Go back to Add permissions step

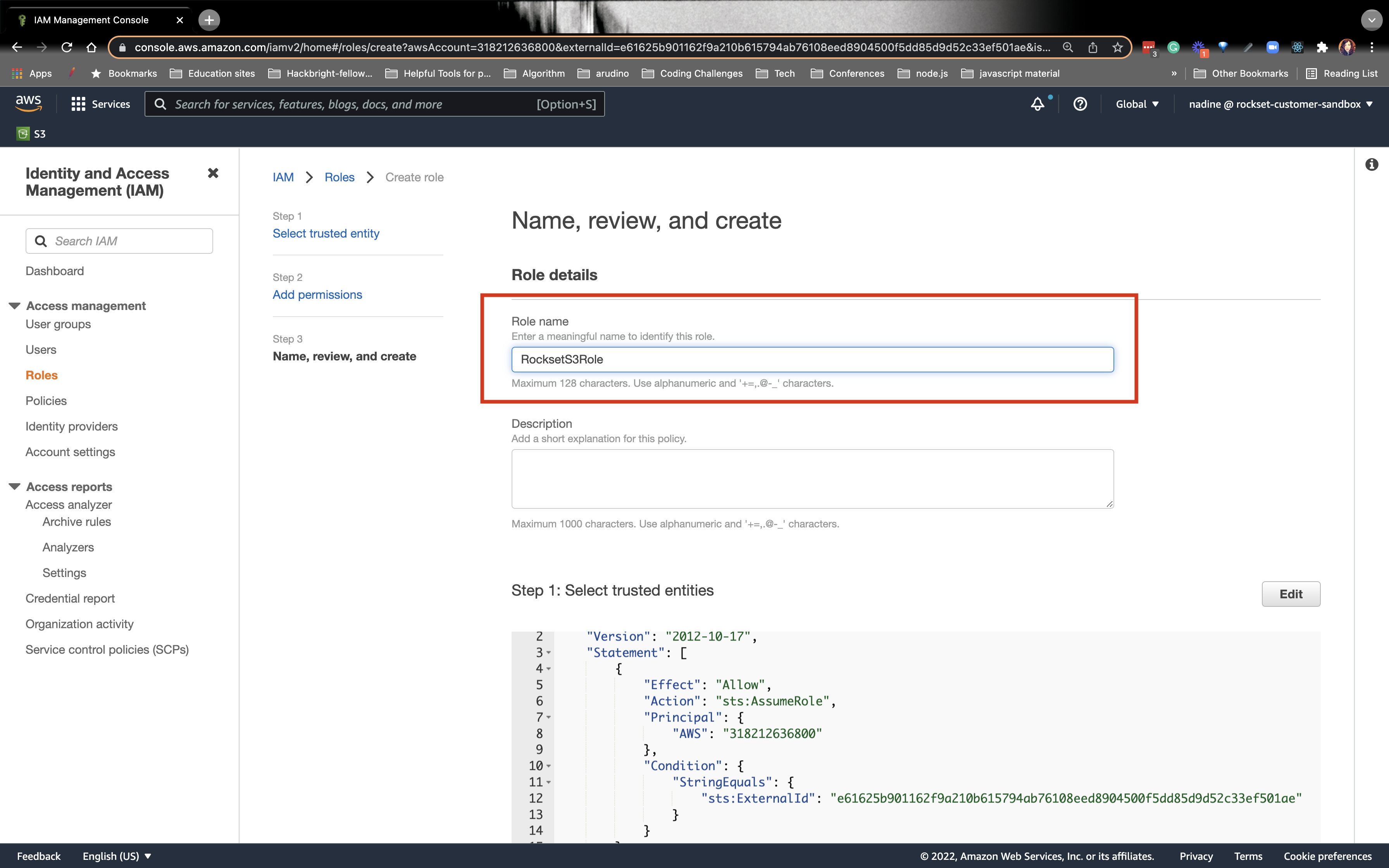(317, 294)
